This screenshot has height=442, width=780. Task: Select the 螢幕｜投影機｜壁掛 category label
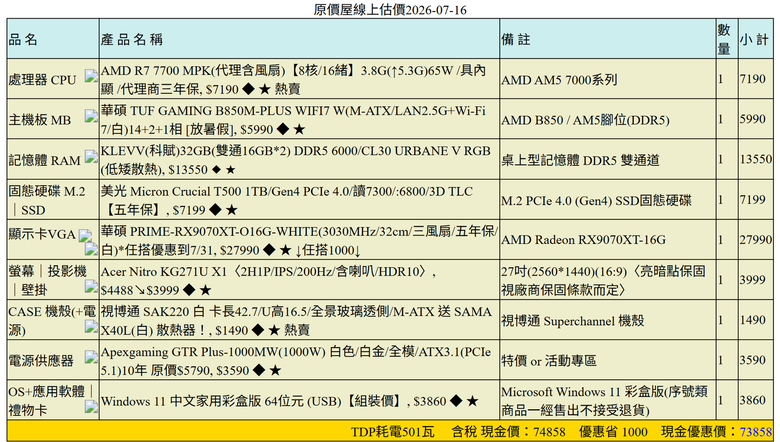[48, 280]
